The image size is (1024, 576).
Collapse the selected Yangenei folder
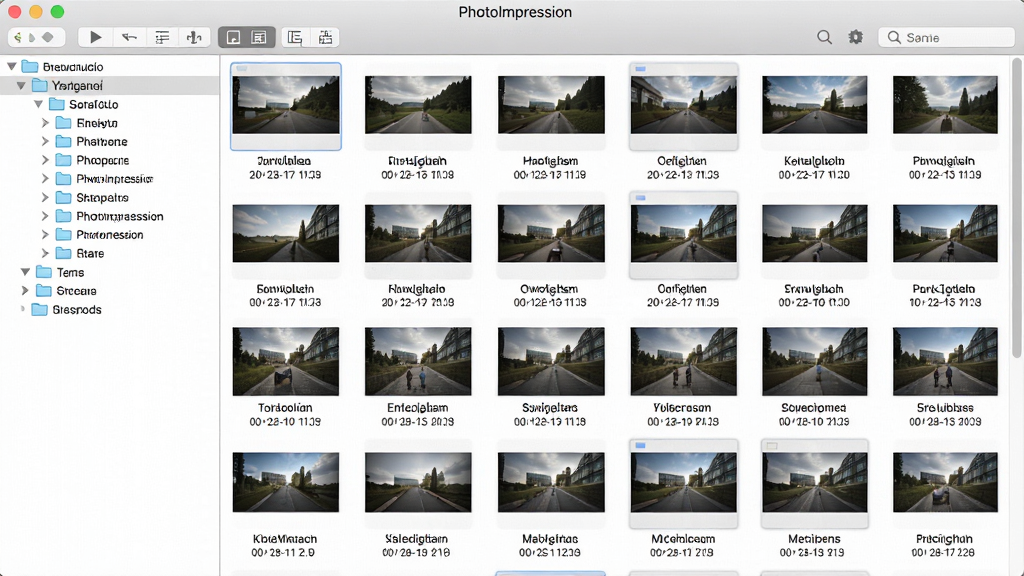click(22, 86)
